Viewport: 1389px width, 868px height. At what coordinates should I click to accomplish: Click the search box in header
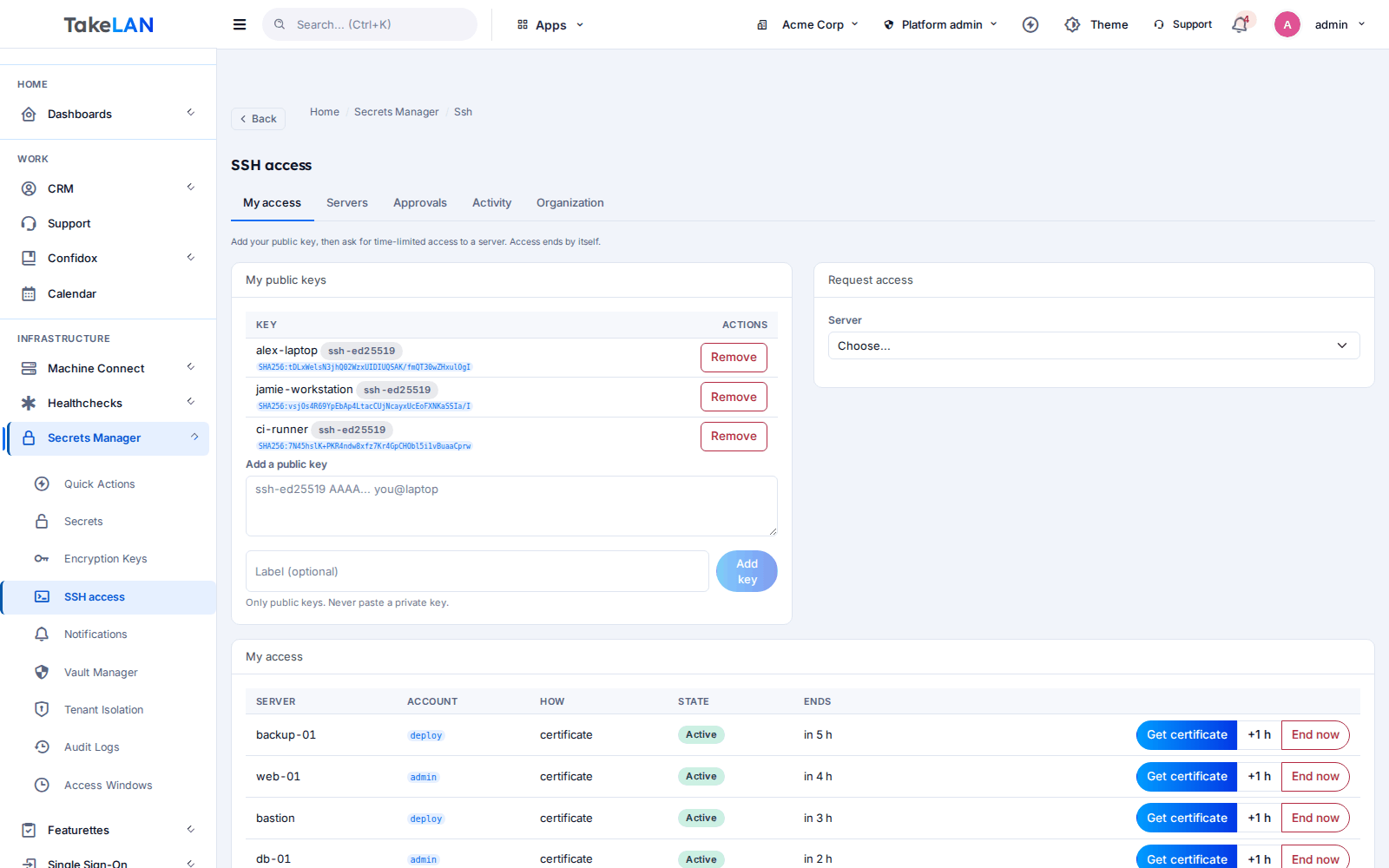tap(370, 24)
